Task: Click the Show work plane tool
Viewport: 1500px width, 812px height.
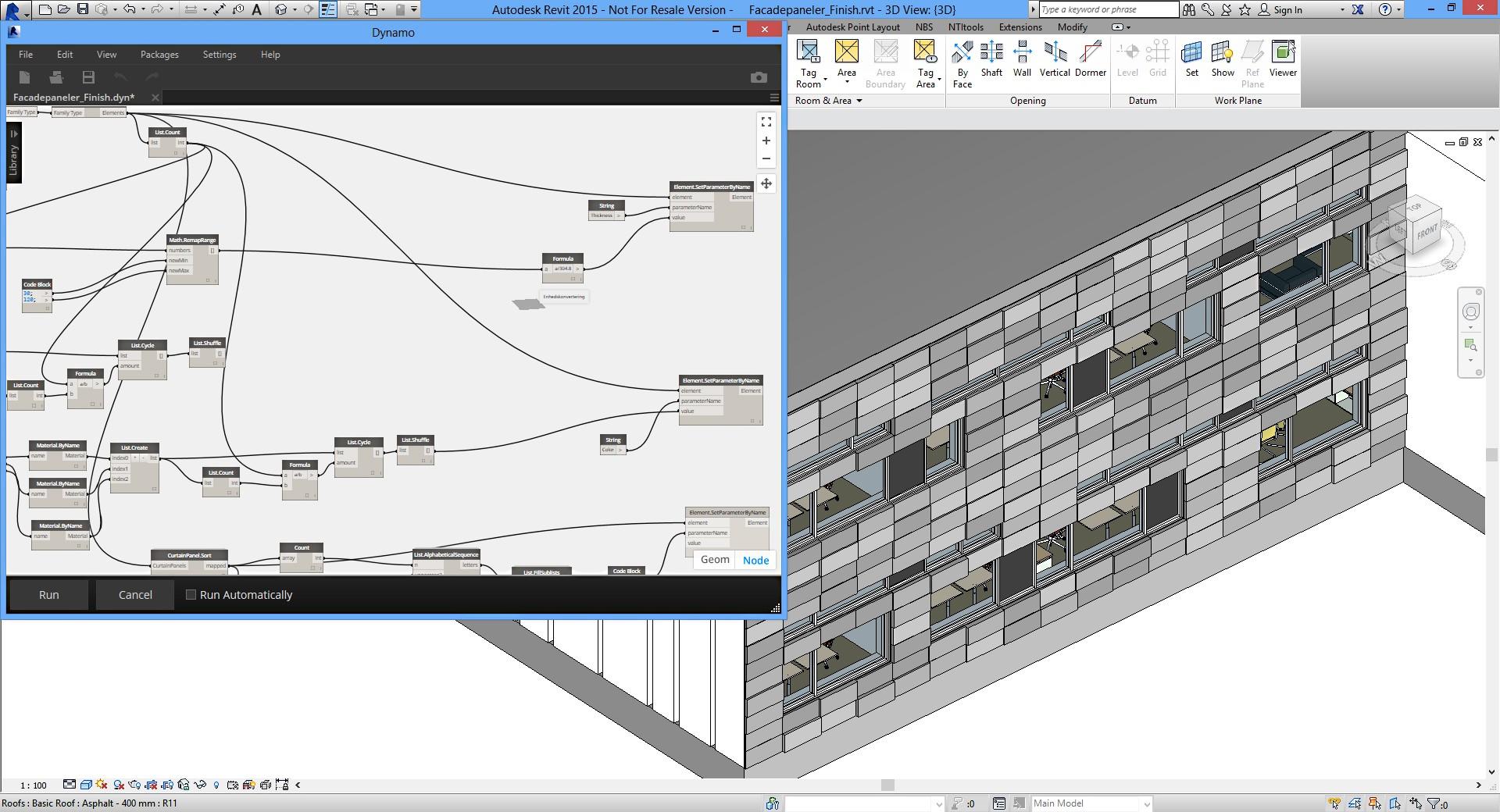Action: 1223,60
